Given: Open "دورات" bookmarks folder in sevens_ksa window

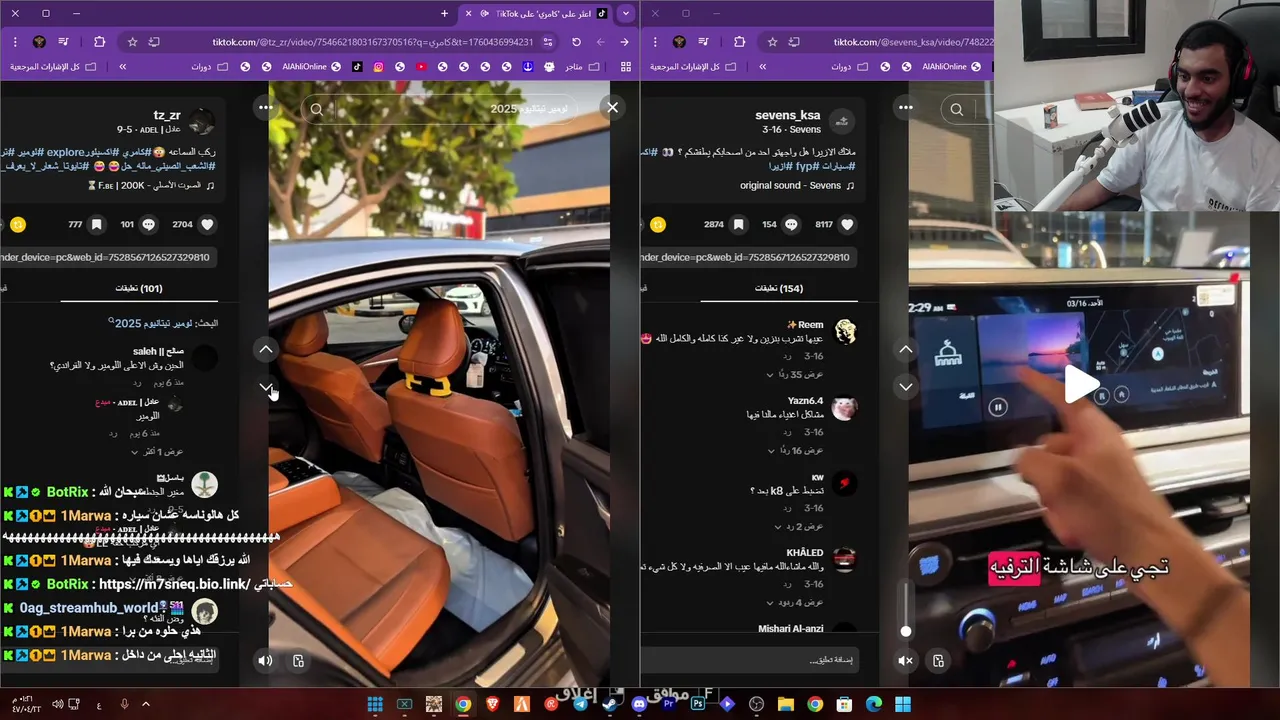Looking at the screenshot, I should pos(850,67).
